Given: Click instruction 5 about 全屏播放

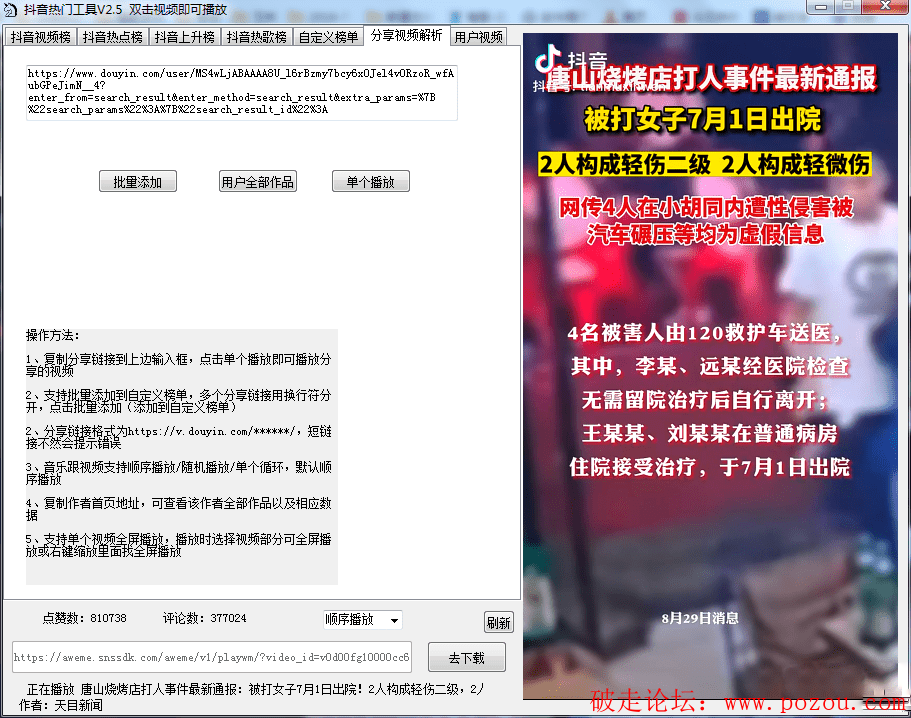Looking at the screenshot, I should pos(178,545).
